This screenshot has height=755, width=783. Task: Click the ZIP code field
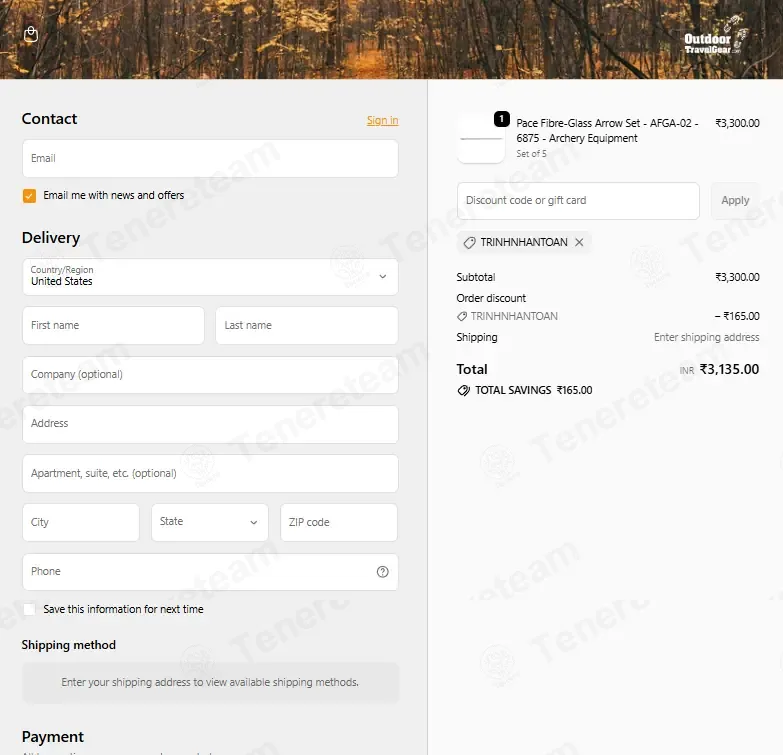339,522
